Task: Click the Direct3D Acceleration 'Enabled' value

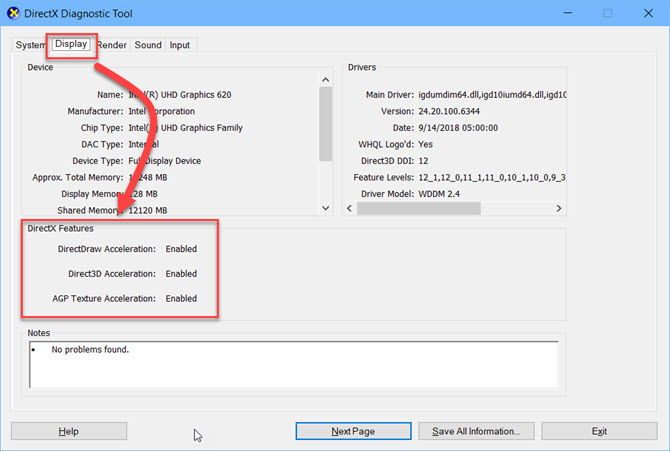Action: coord(181,274)
